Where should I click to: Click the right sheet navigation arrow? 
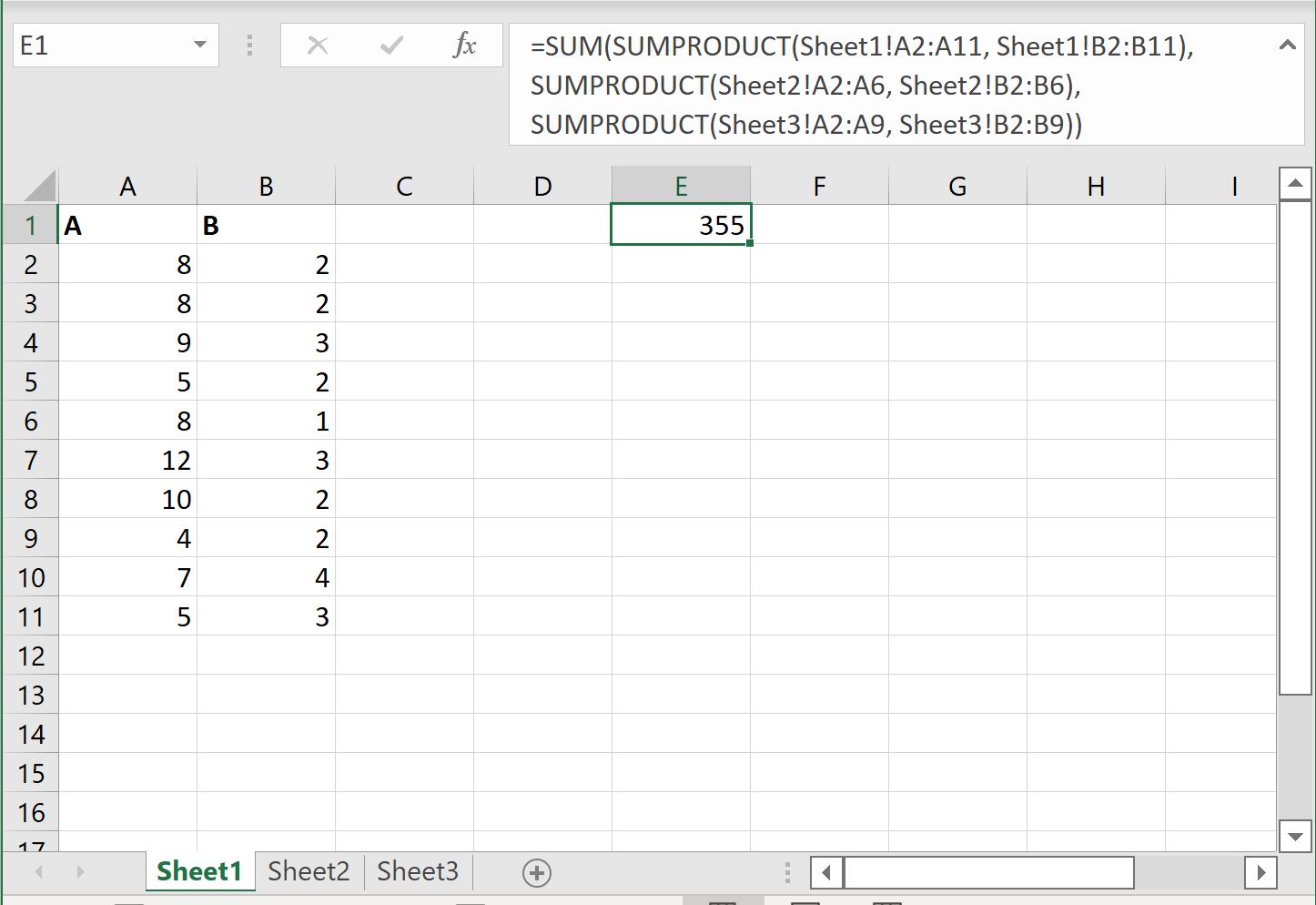point(82,871)
